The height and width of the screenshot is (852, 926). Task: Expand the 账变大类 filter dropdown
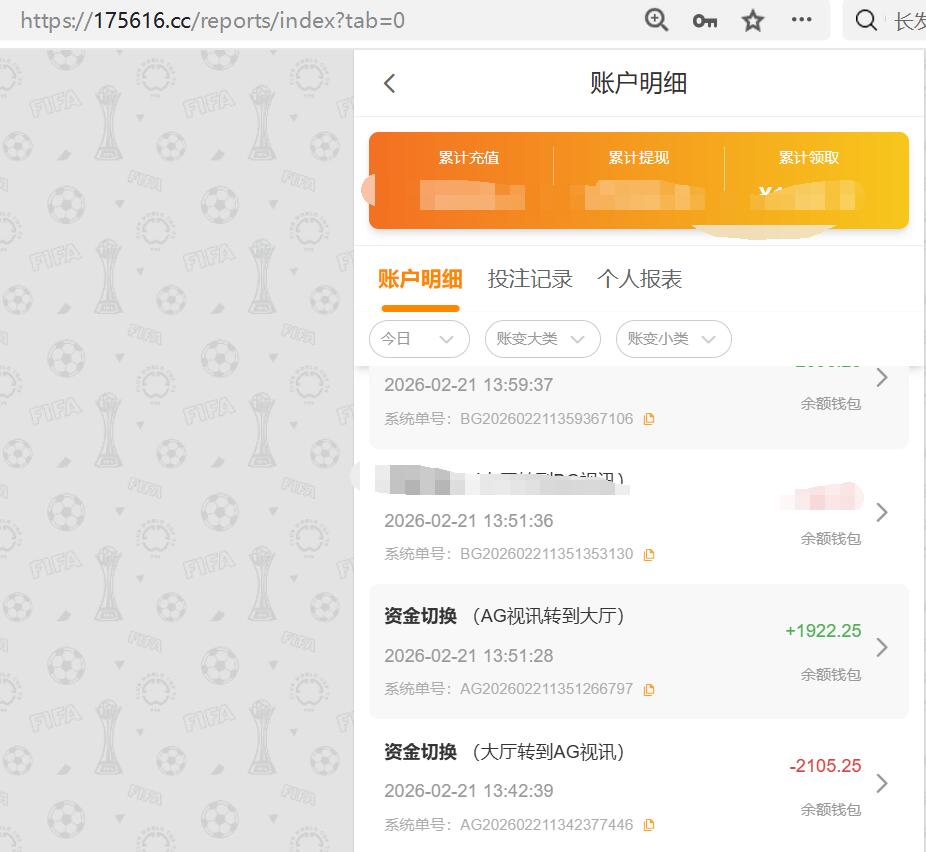pos(542,339)
